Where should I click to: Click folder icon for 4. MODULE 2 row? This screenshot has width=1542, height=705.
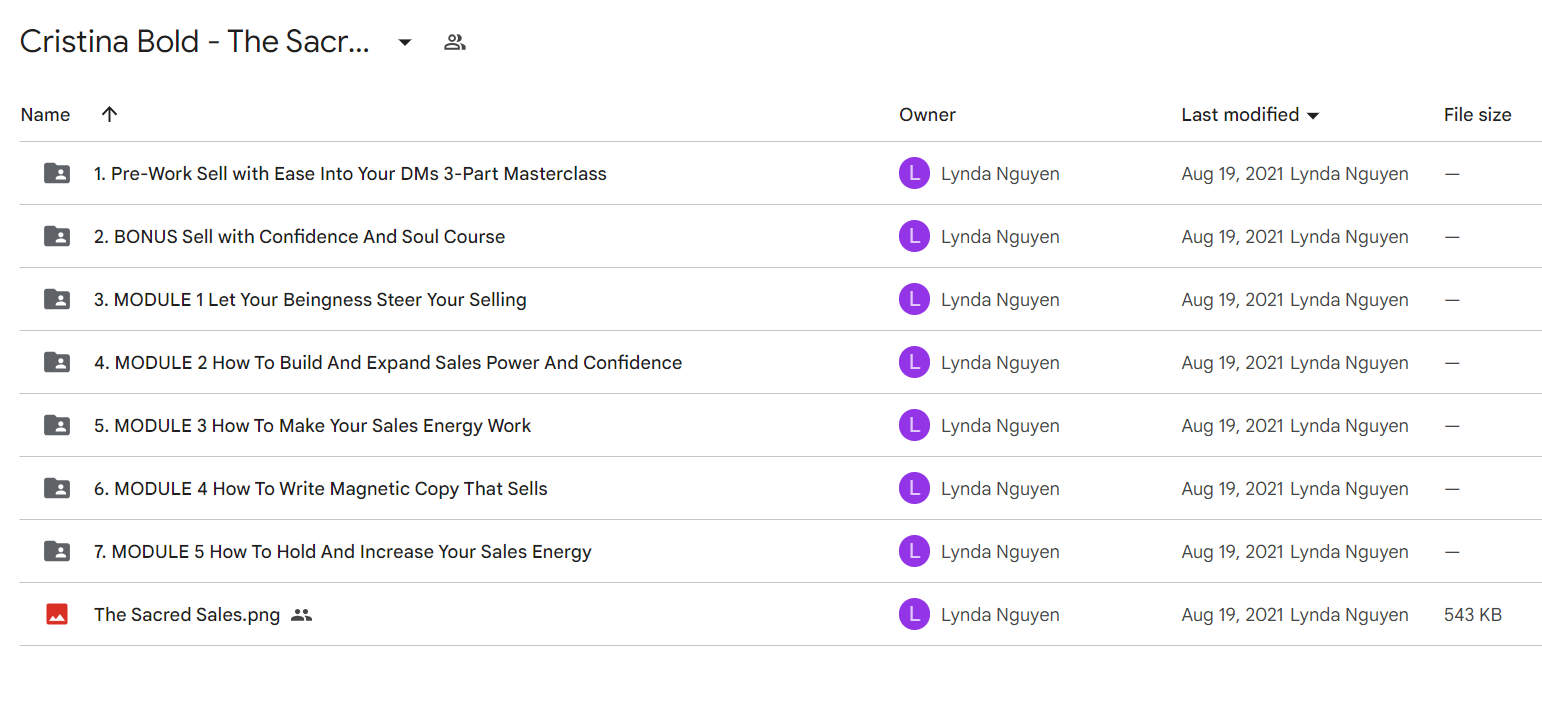pyautogui.click(x=57, y=362)
